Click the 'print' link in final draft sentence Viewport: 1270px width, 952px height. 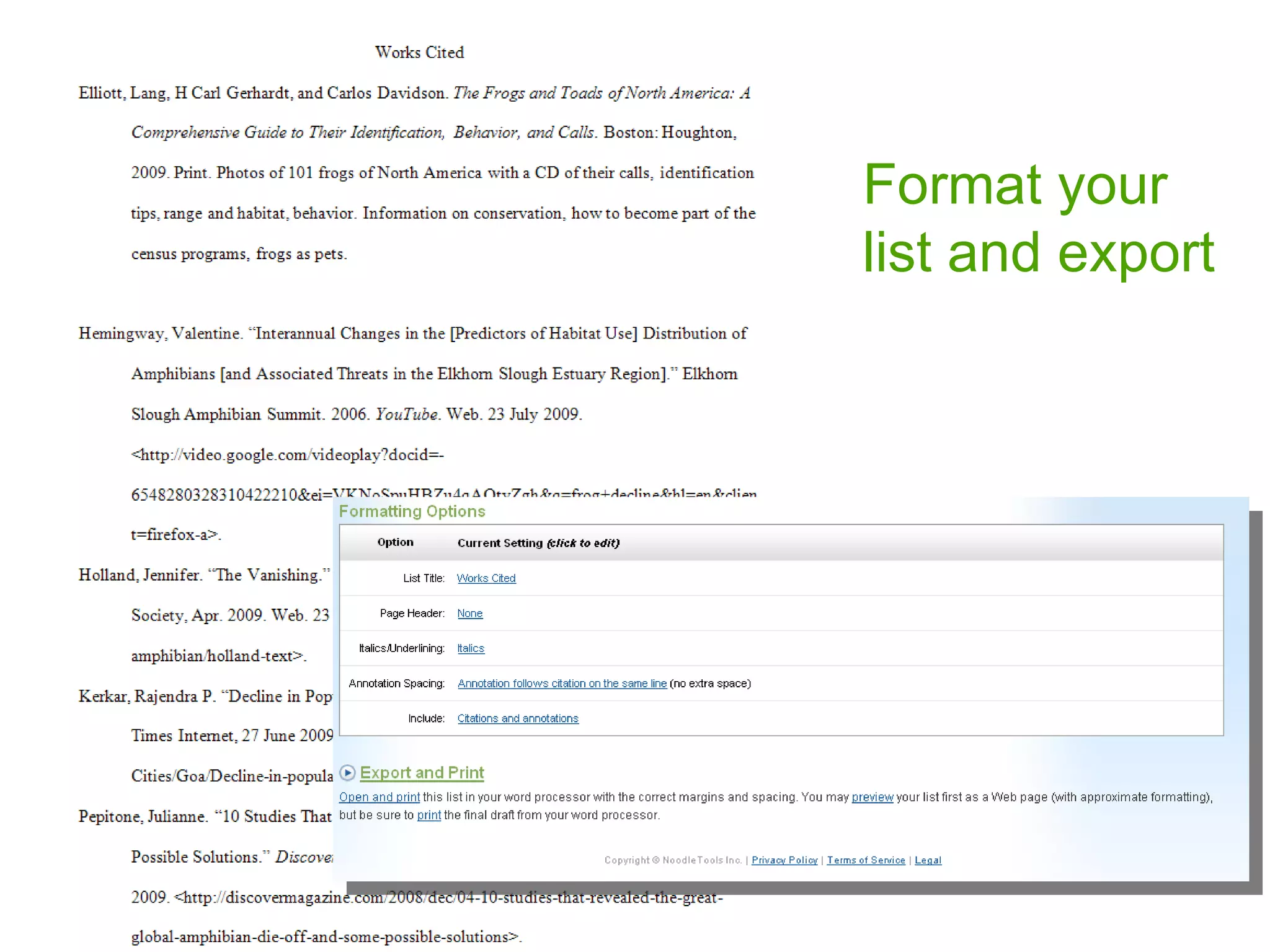429,815
